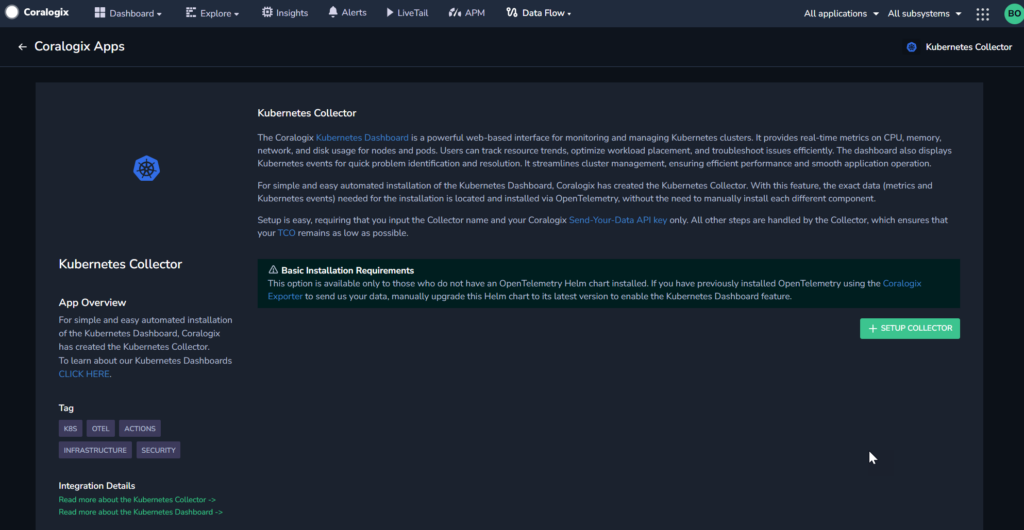Image resolution: width=1024 pixels, height=530 pixels.
Task: Follow the CLICK HERE link
Action: coord(84,374)
